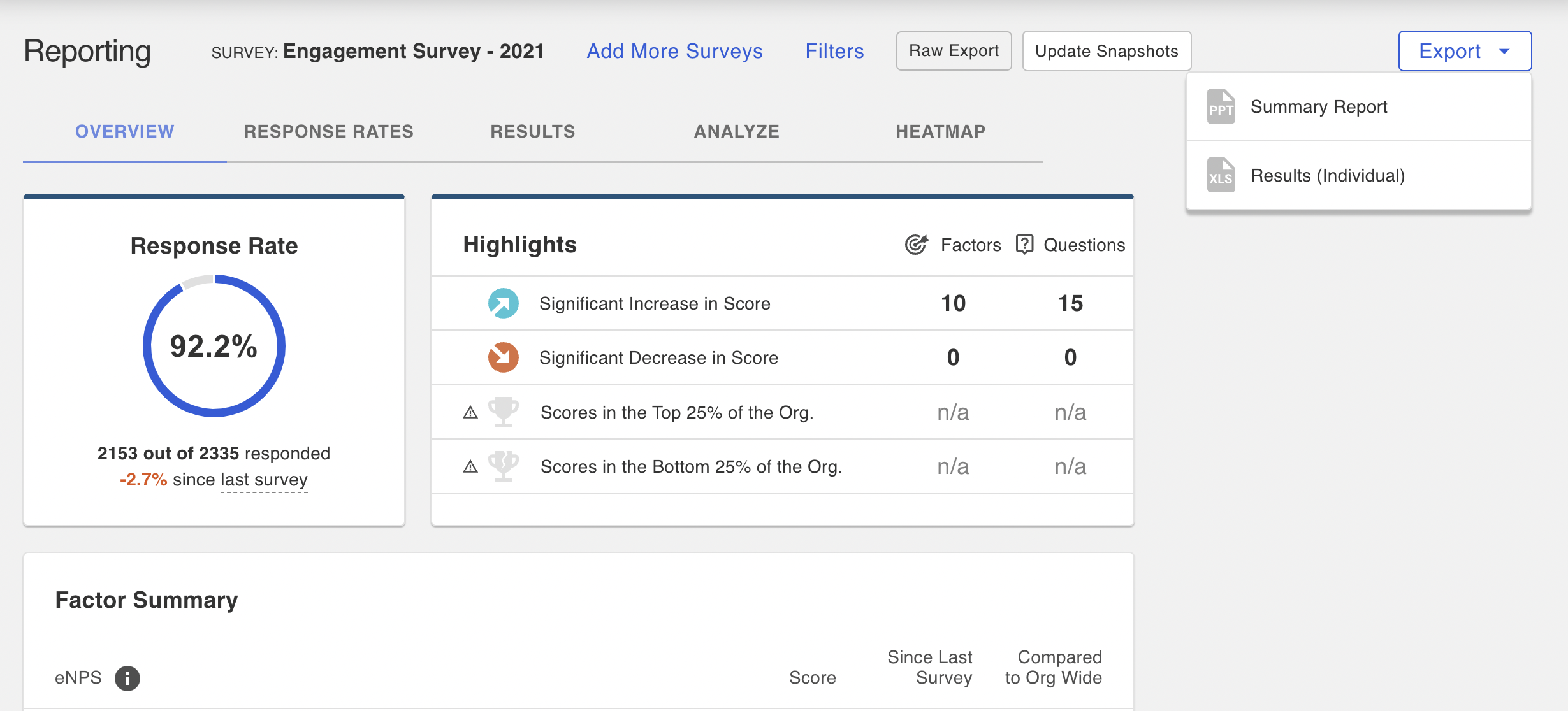
Task: Click the warning triangle beside Top 25% row
Action: pyautogui.click(x=470, y=412)
